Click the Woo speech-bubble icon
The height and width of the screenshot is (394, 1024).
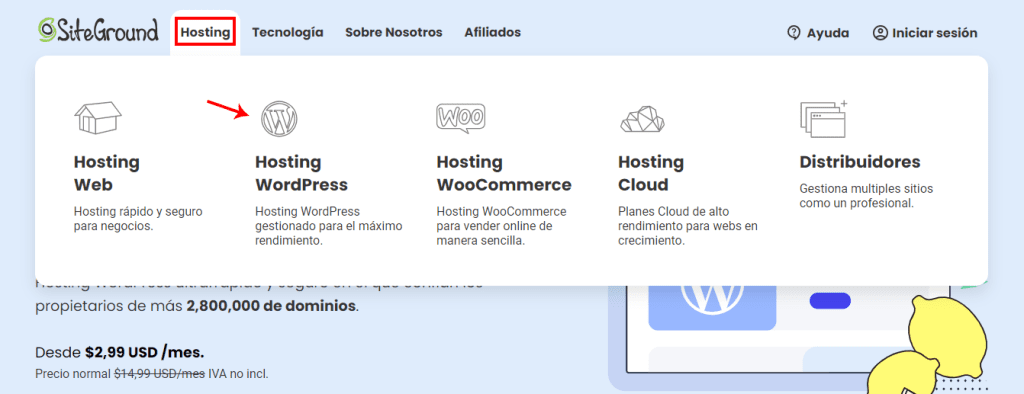coord(461,118)
